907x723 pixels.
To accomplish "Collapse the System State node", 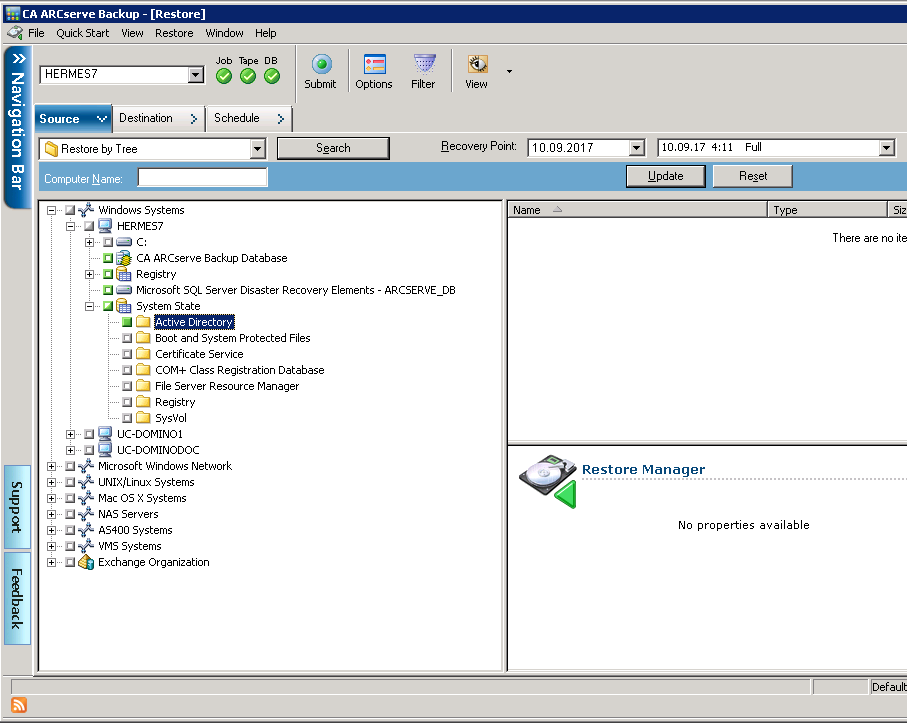I will 89,306.
